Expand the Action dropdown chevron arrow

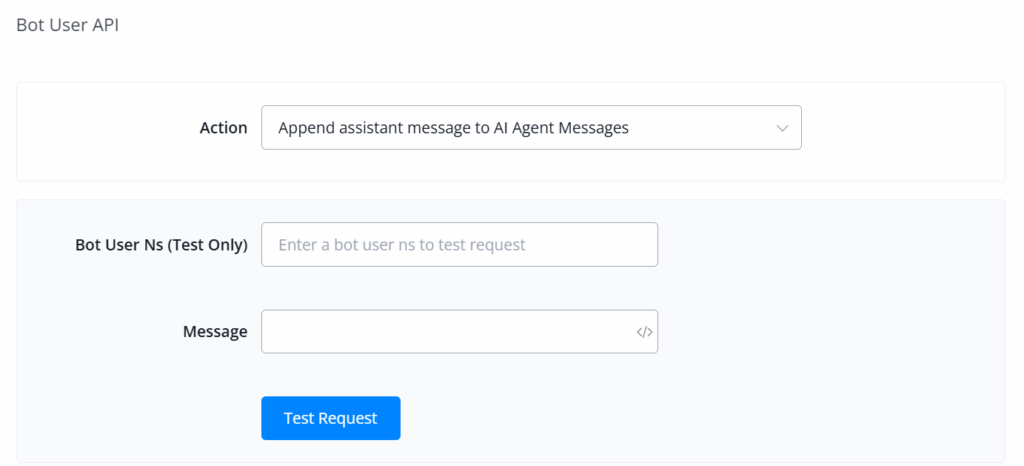pos(782,128)
